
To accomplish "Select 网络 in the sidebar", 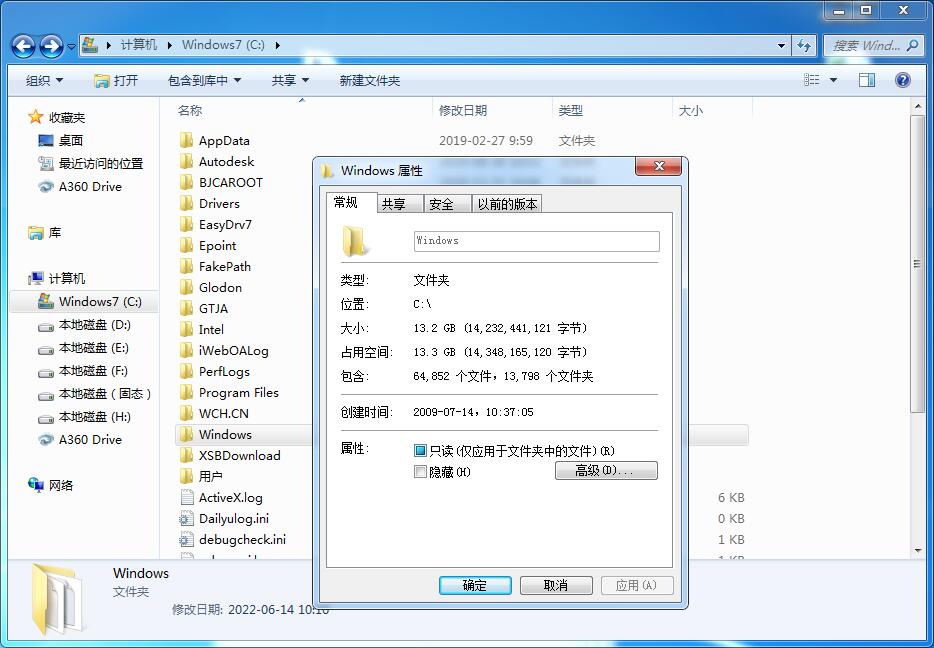I will [x=59, y=485].
